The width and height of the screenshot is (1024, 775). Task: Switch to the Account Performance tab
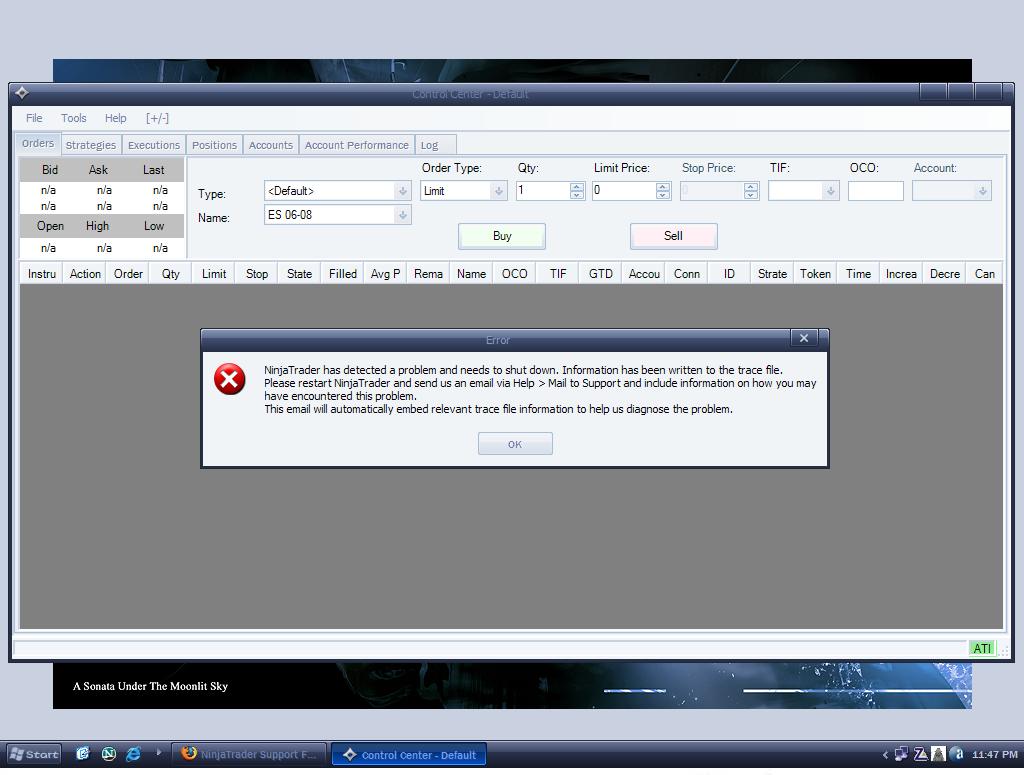[357, 145]
